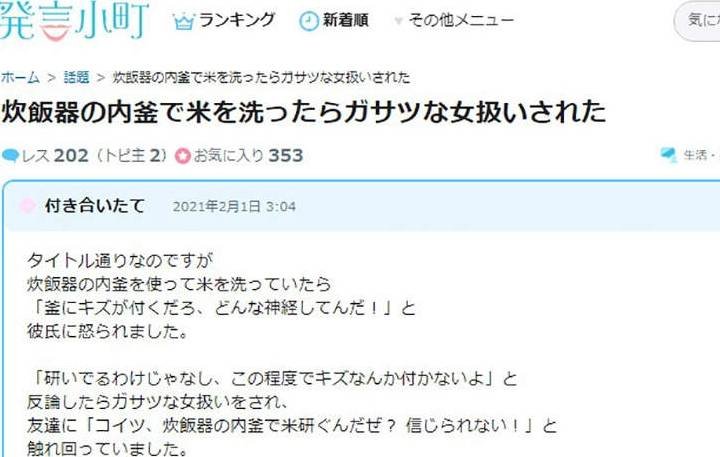Viewport: 720px width, 457px height.
Task: Open the レス 202 reply count
Action: [x=55, y=156]
